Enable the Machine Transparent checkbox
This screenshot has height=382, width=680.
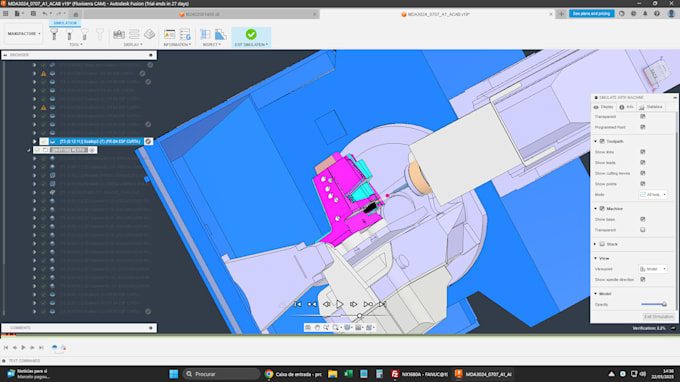[643, 230]
